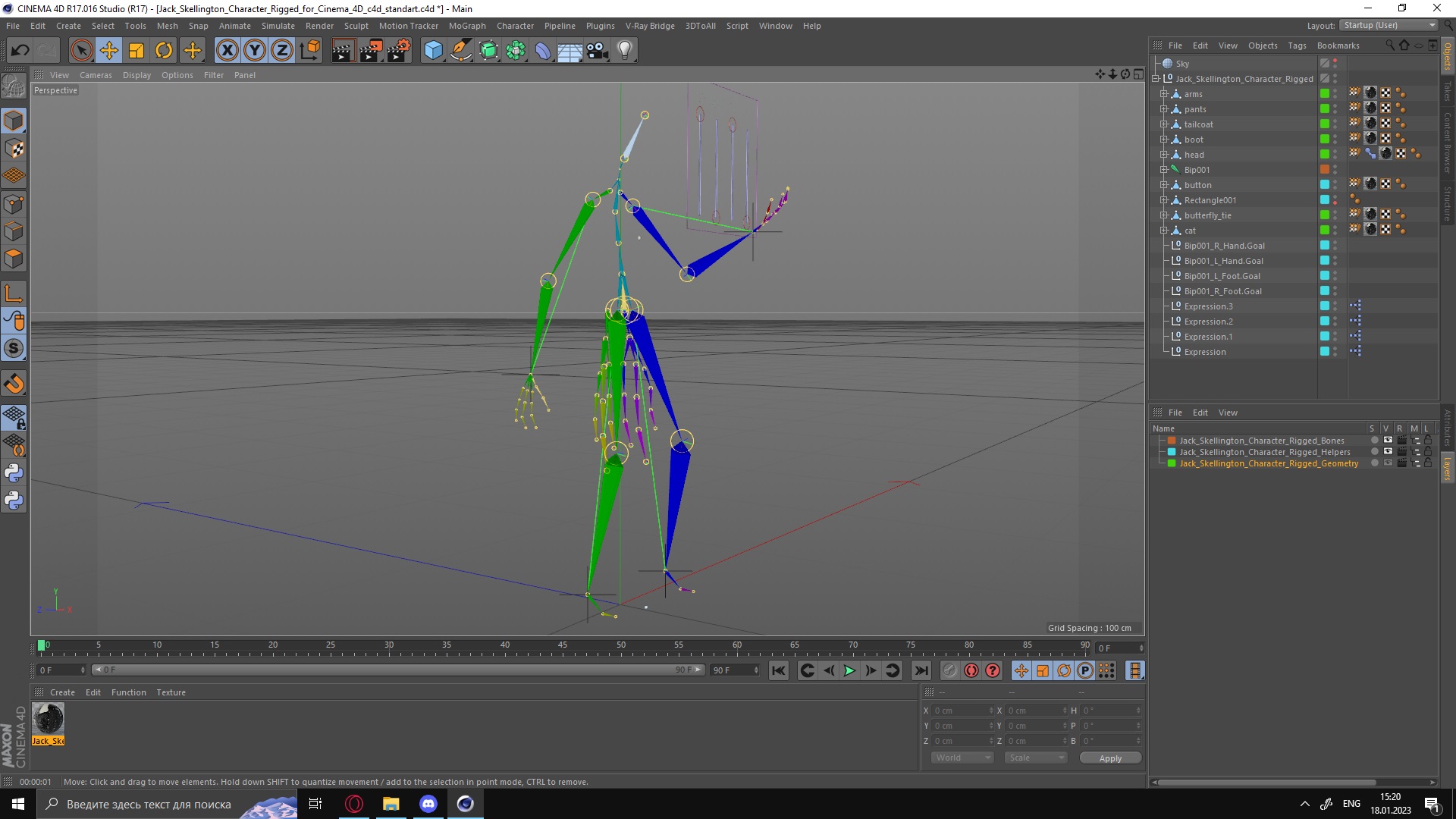The height and width of the screenshot is (819, 1456).
Task: Select the Rotate tool in the top toolbar
Action: pos(164,51)
